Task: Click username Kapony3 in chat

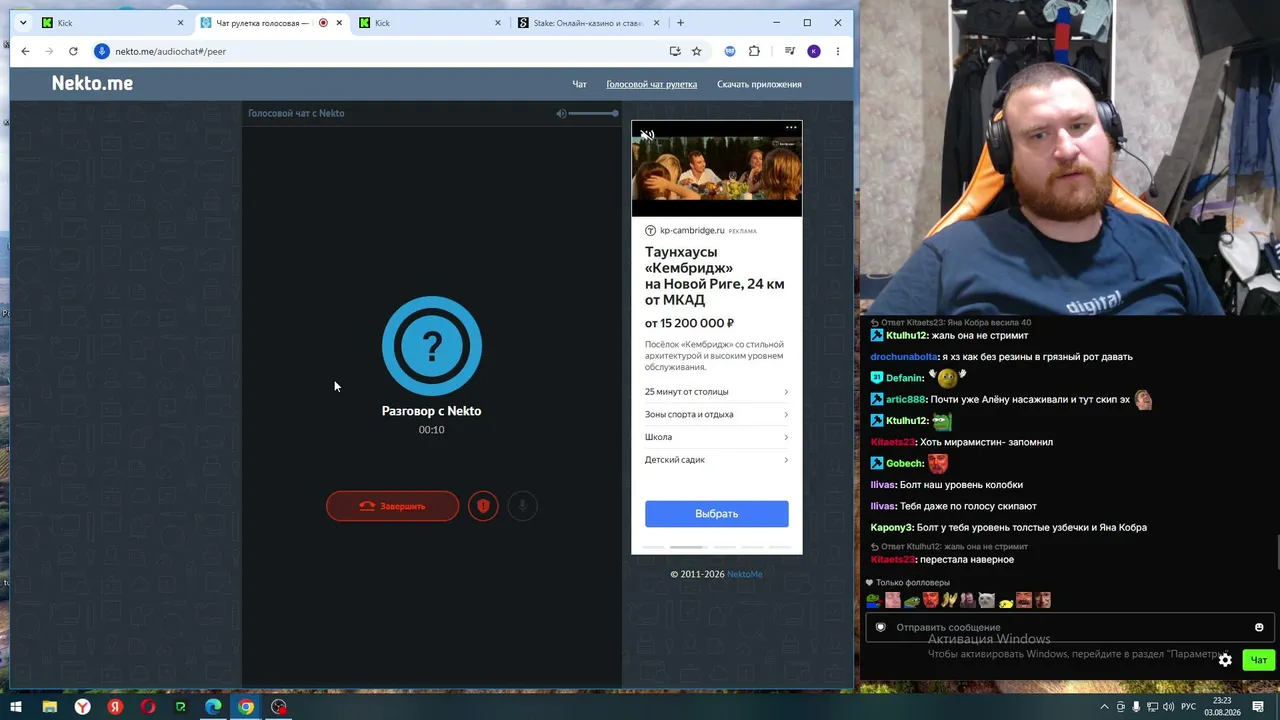Action: 892,527
